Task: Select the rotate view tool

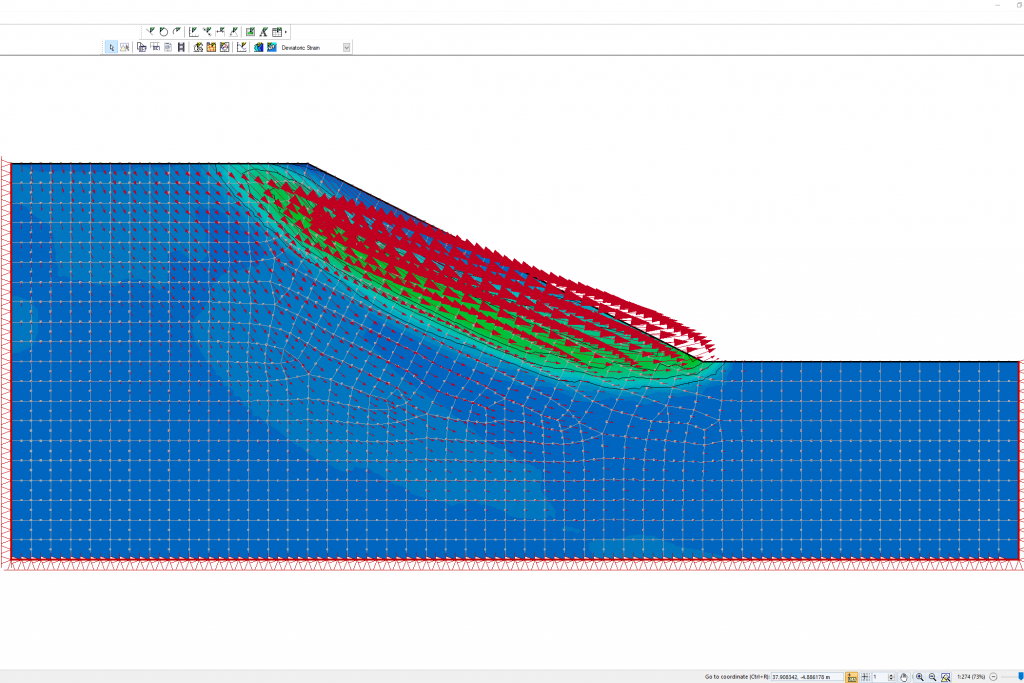Action: pyautogui.click(x=162, y=31)
